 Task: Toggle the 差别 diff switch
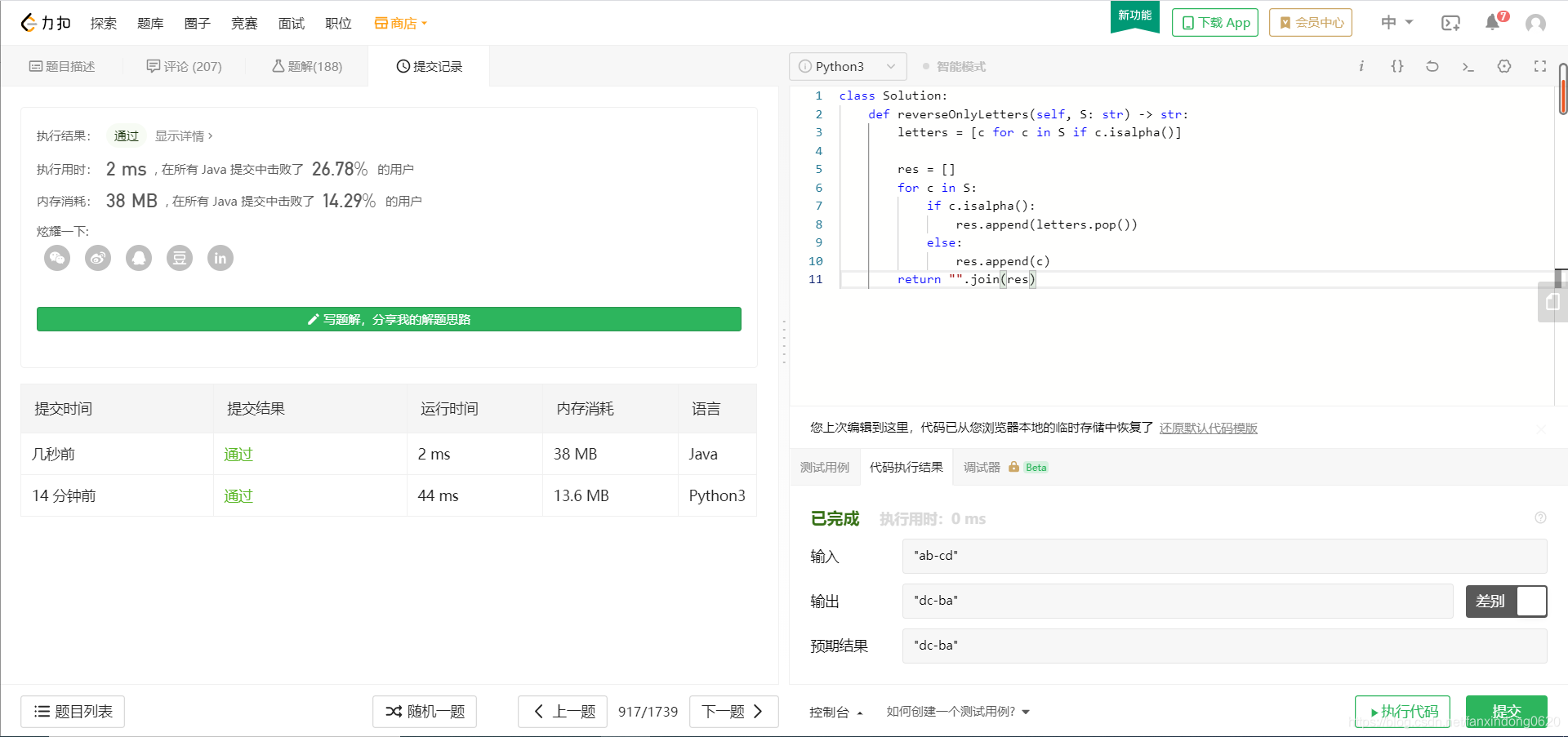pos(1506,601)
